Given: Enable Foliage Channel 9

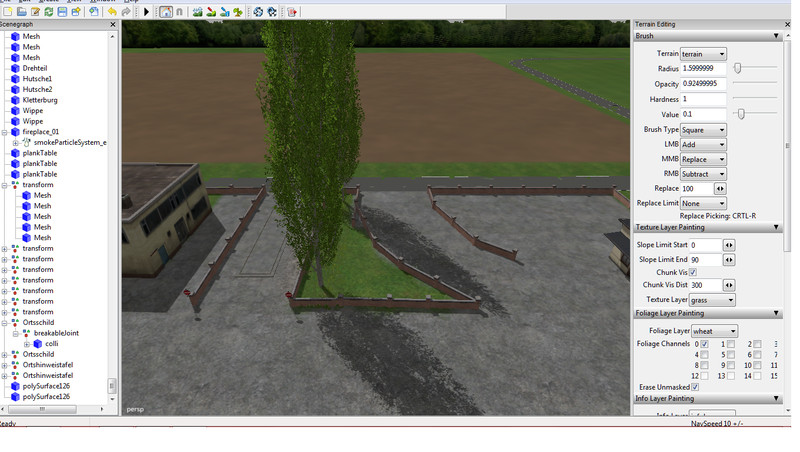Looking at the screenshot, I should [731, 365].
